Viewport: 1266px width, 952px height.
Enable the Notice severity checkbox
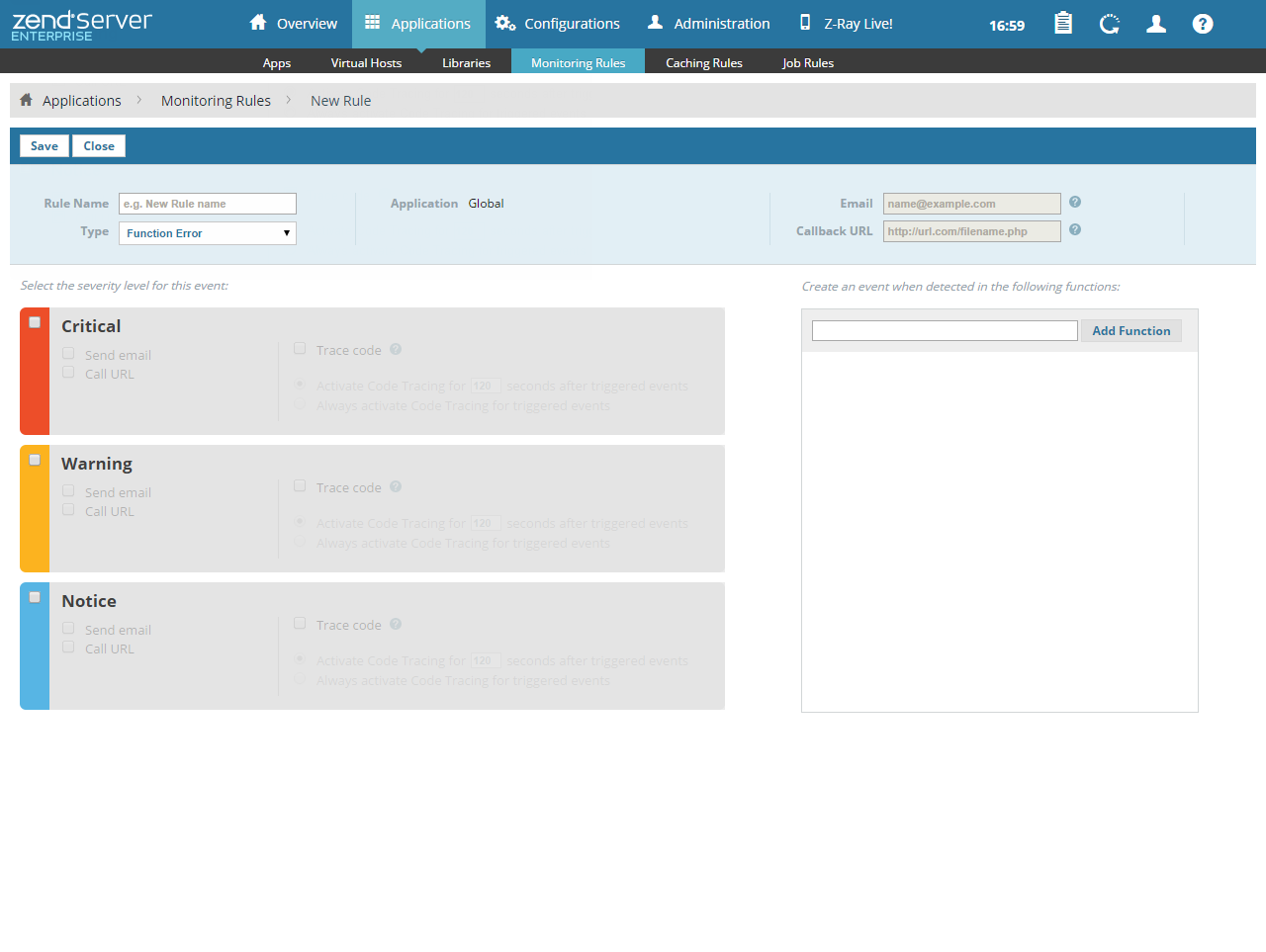35,597
